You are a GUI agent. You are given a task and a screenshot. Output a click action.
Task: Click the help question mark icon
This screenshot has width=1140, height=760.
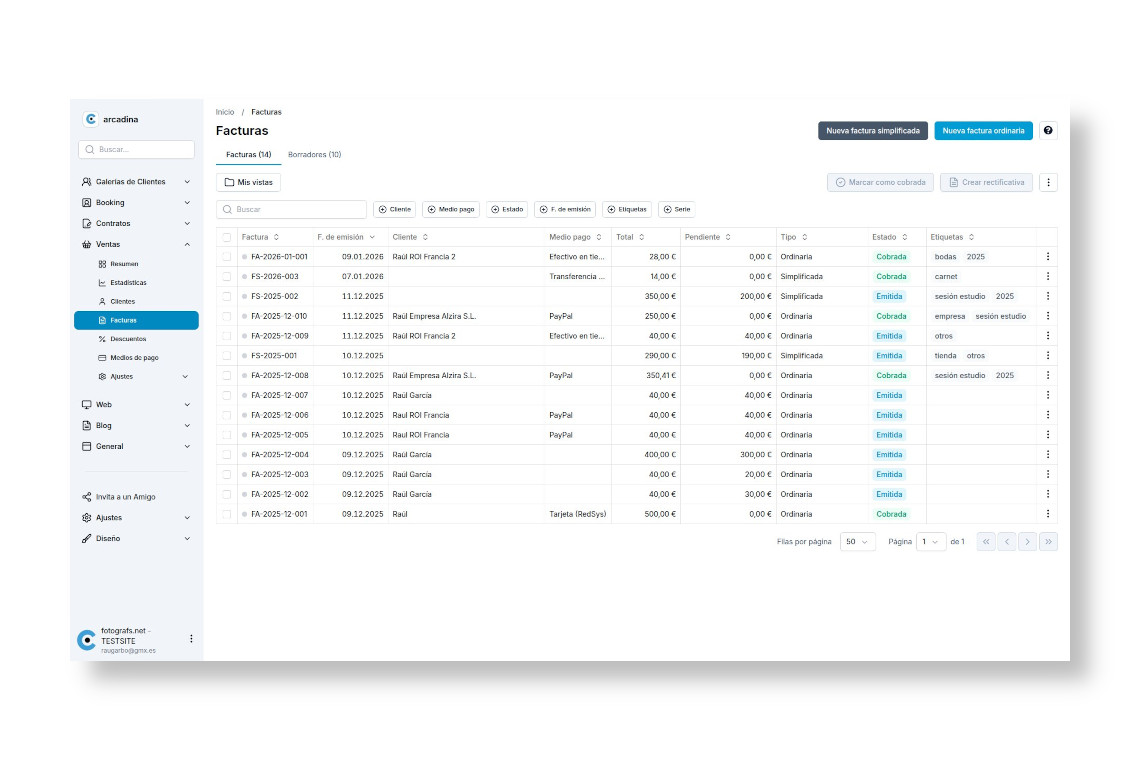tap(1048, 130)
